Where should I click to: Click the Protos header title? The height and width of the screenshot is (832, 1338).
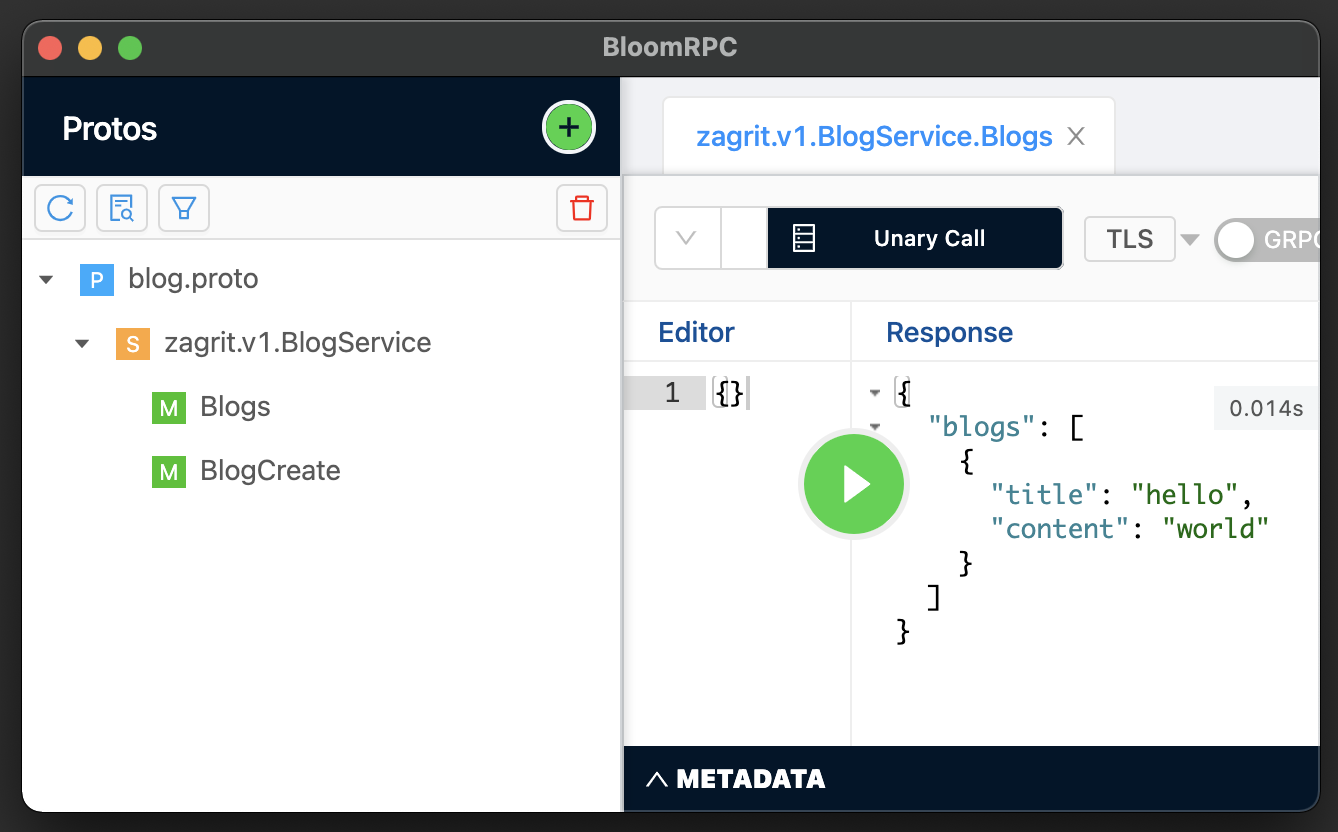point(110,128)
